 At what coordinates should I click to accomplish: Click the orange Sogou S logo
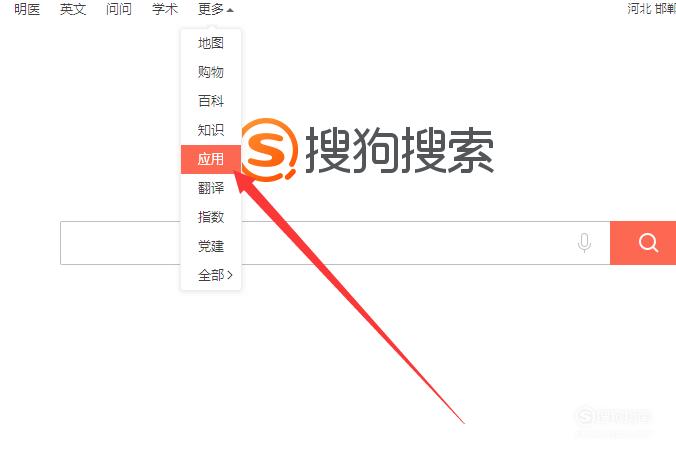pos(269,150)
